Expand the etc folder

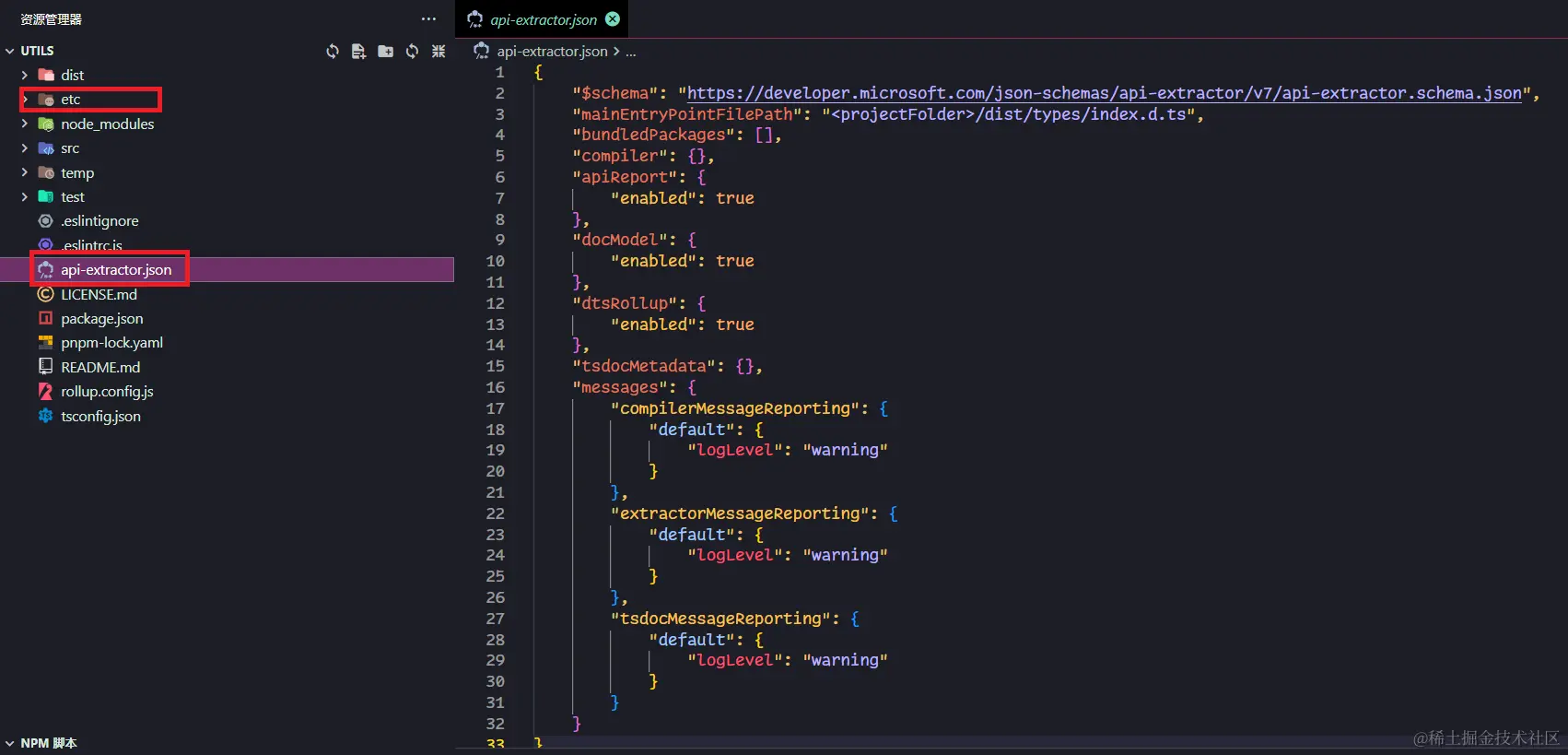click(x=25, y=99)
